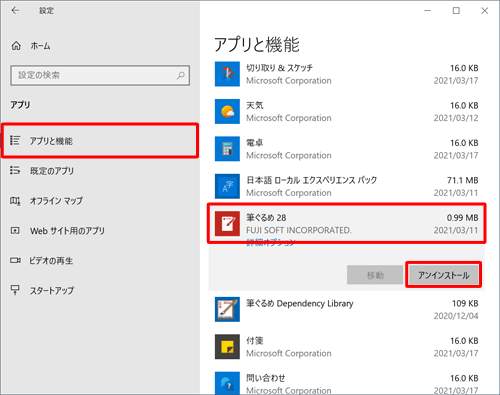
Task: Open the アプリと機能 section
Action: click(100, 141)
